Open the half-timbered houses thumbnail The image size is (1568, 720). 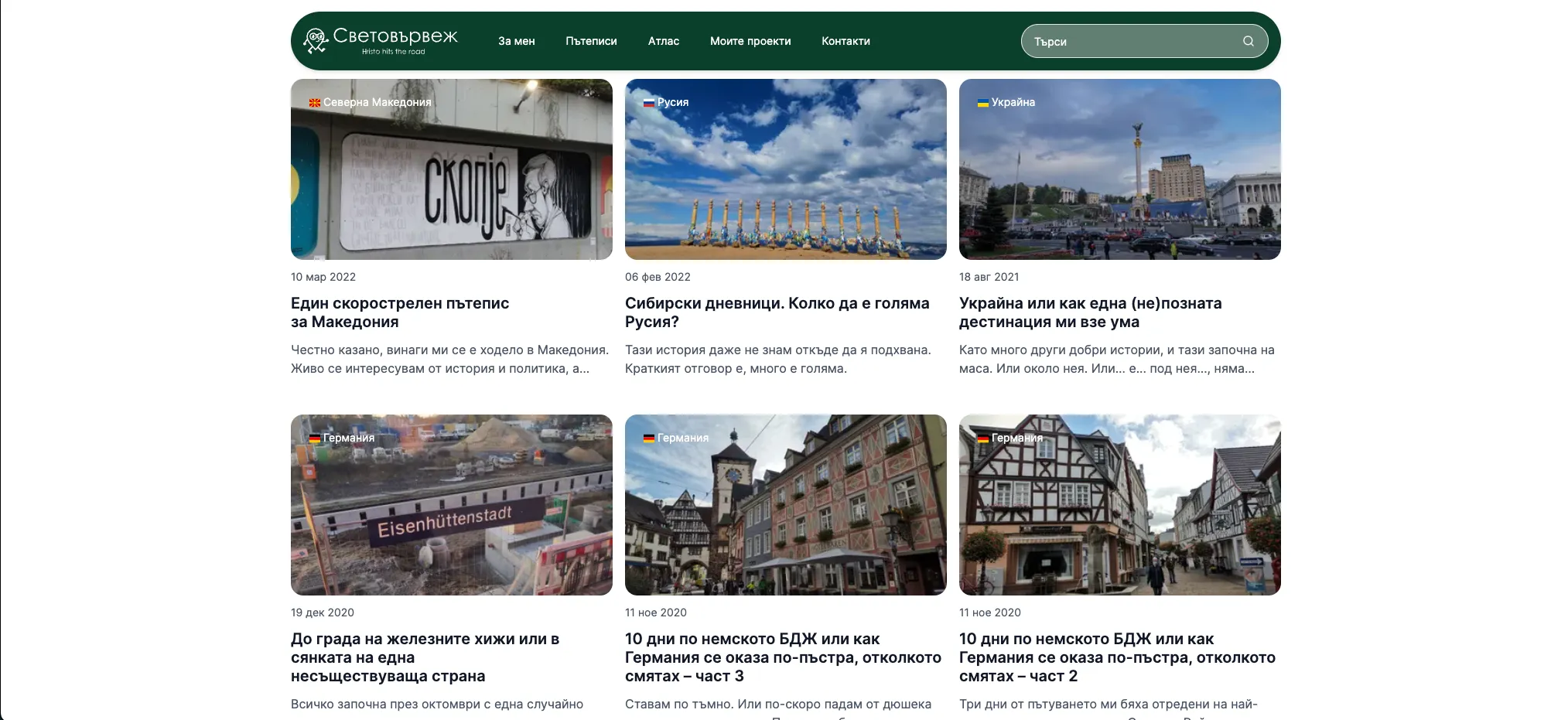click(1120, 505)
